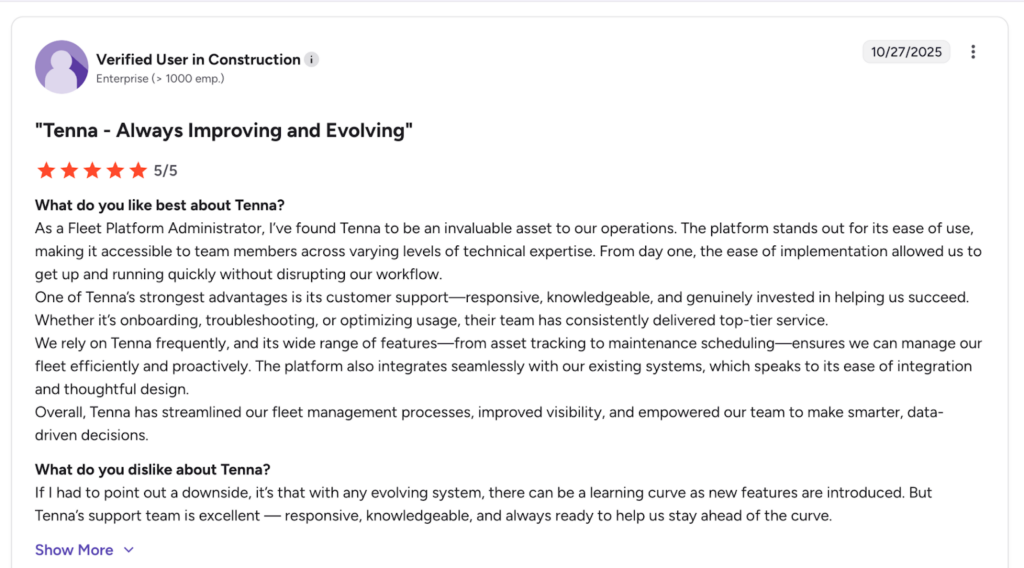The height and width of the screenshot is (568, 1024).
Task: Click the 10/27/2025 date badge
Action: [x=906, y=52]
